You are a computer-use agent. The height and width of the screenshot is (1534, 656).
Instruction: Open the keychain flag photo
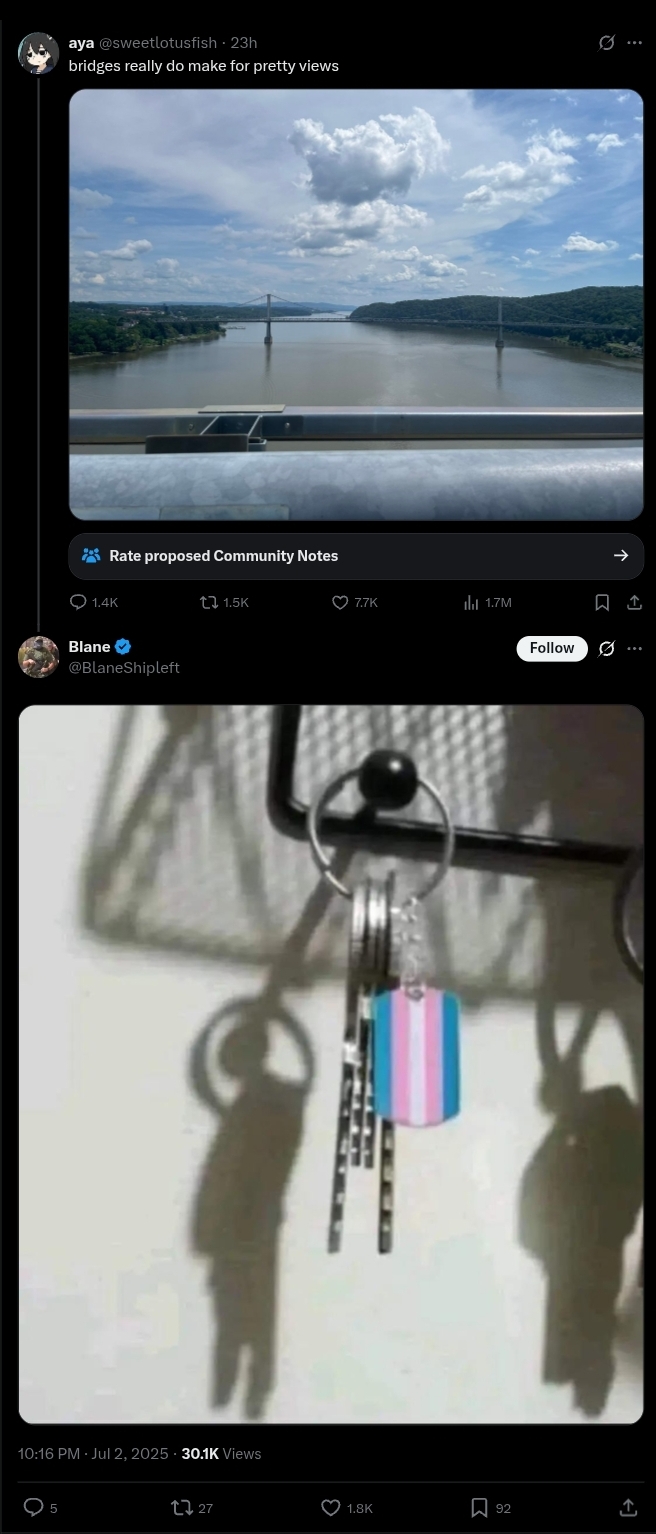[331, 1064]
